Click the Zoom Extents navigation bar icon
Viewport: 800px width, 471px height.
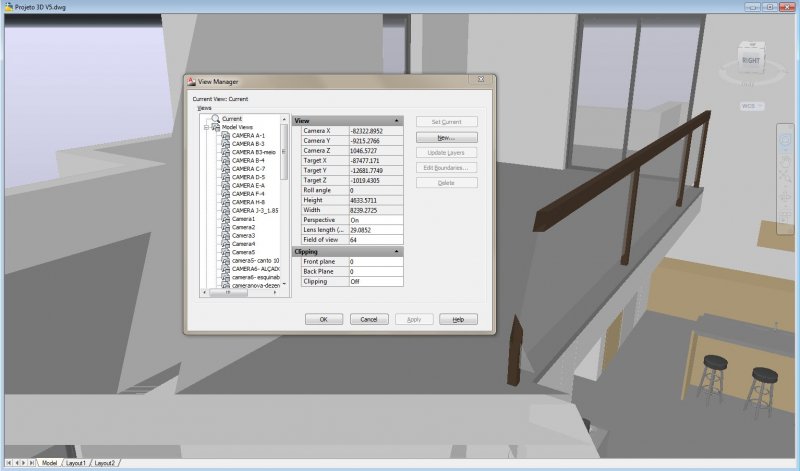coord(785,177)
